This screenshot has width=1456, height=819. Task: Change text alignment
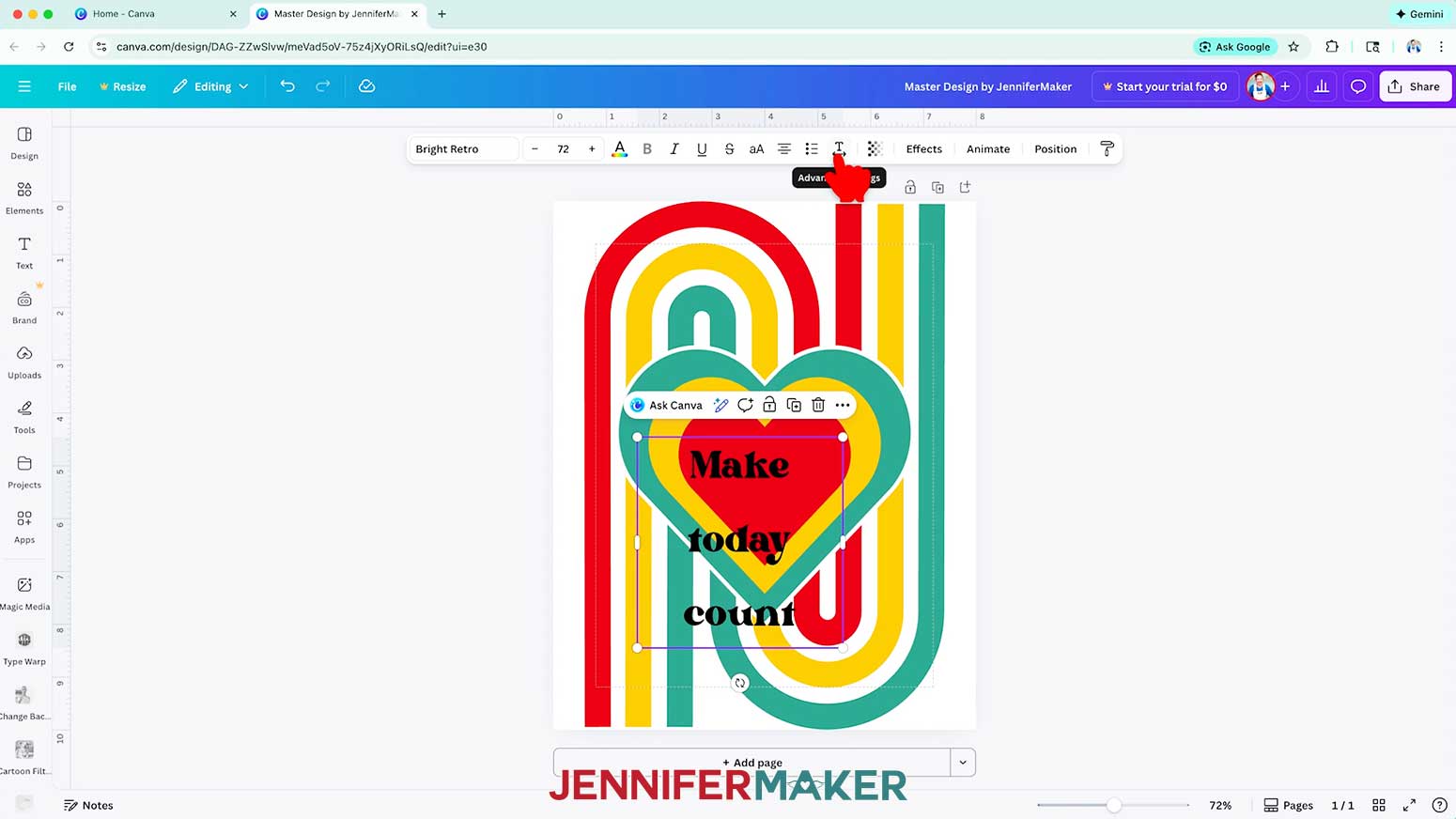point(784,149)
